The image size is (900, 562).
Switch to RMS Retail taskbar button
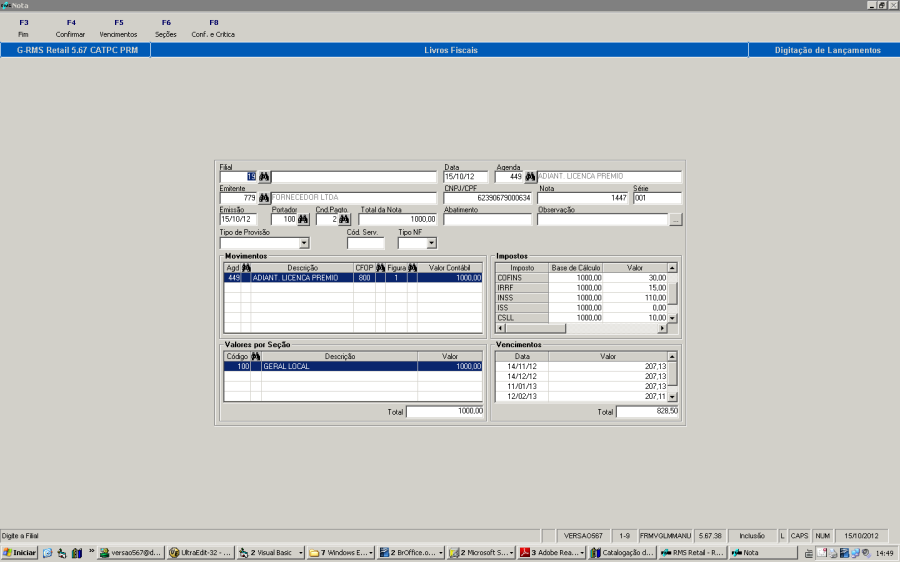pyautogui.click(x=692, y=553)
